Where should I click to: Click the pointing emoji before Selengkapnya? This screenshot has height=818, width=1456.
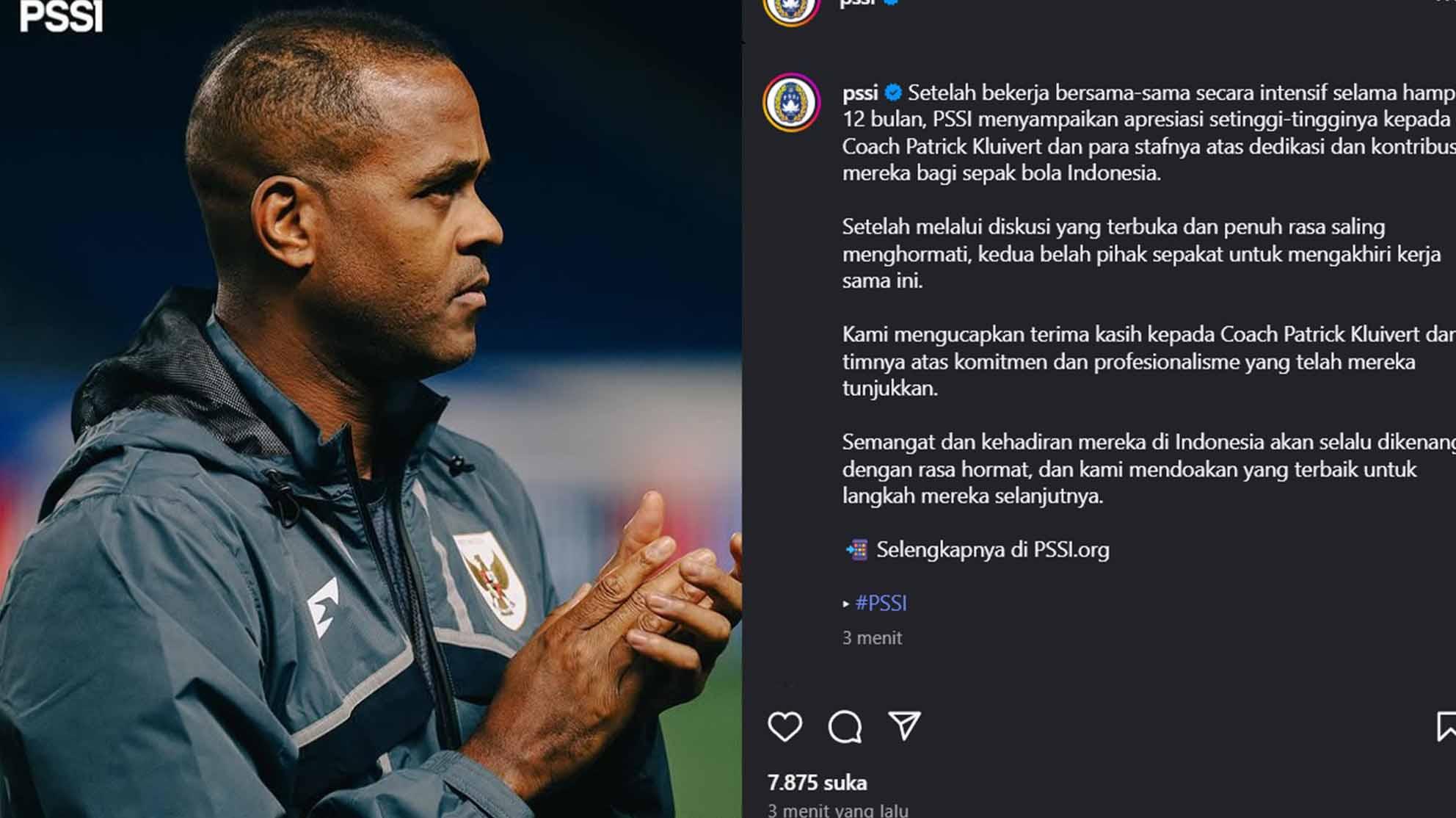856,549
